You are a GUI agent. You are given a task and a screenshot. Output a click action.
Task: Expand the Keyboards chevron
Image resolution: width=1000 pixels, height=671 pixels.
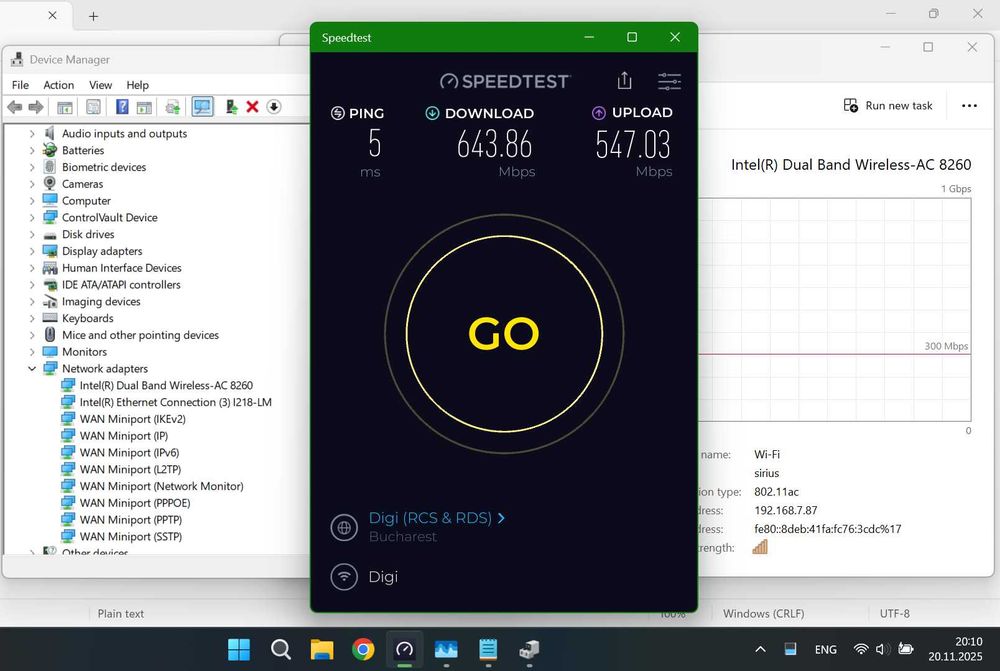tap(32, 318)
